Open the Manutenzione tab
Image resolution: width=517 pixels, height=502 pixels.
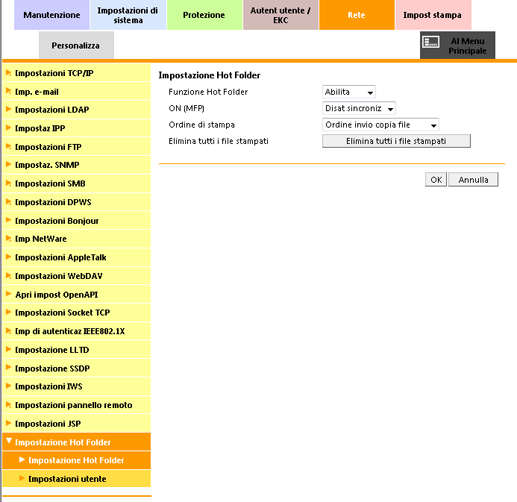coord(51,15)
